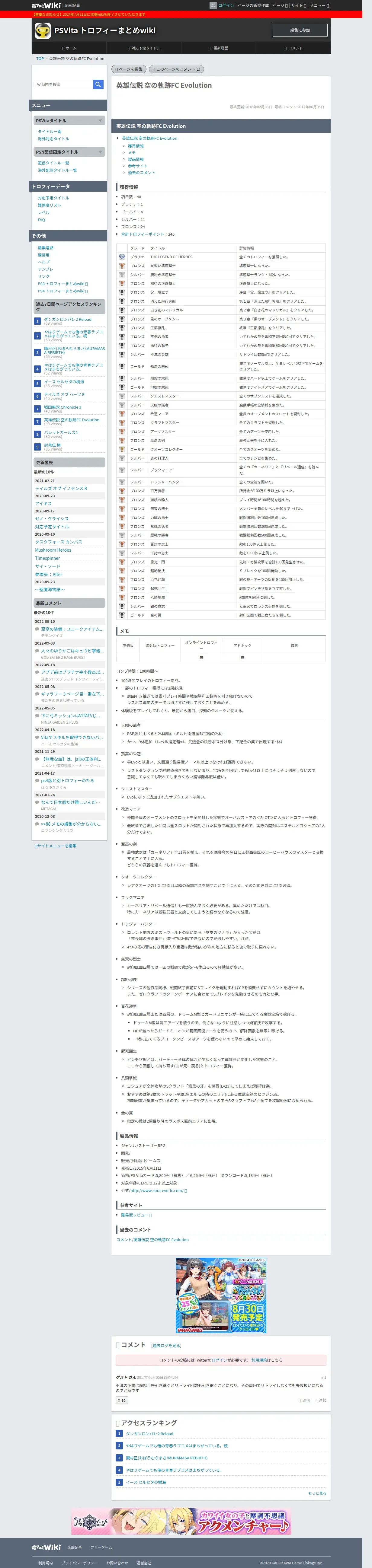Click the platinum trophy icon for THE LEGEND OF HEROES

(x=122, y=257)
